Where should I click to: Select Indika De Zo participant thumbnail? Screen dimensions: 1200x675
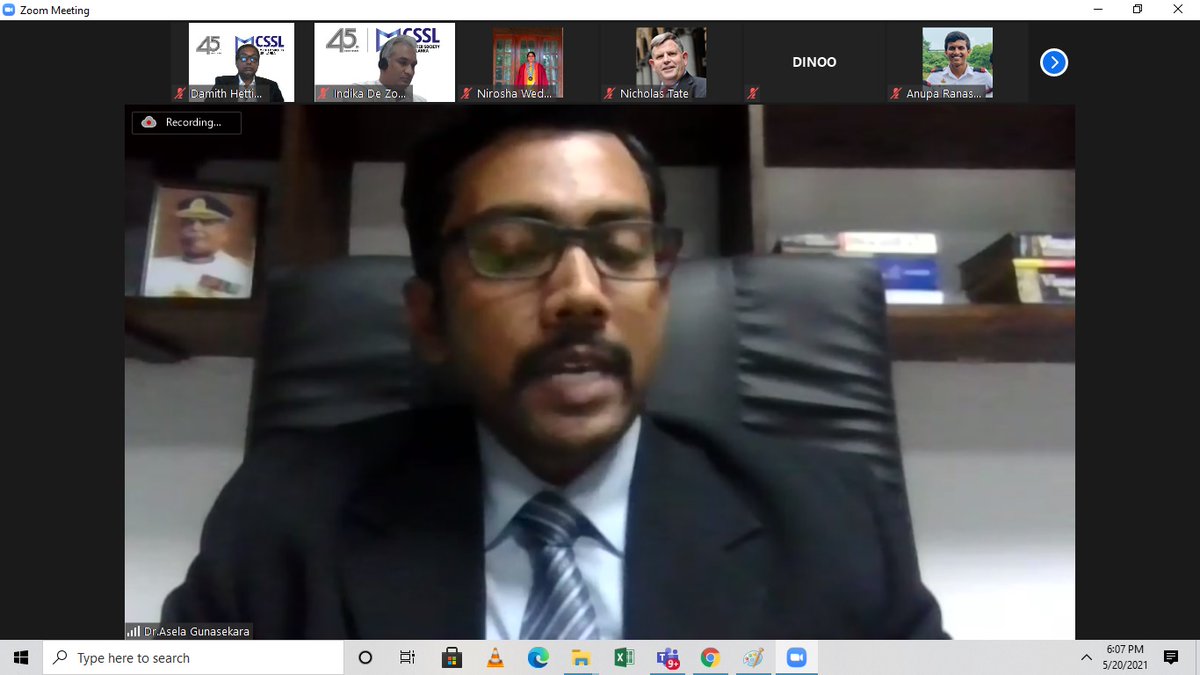click(384, 62)
